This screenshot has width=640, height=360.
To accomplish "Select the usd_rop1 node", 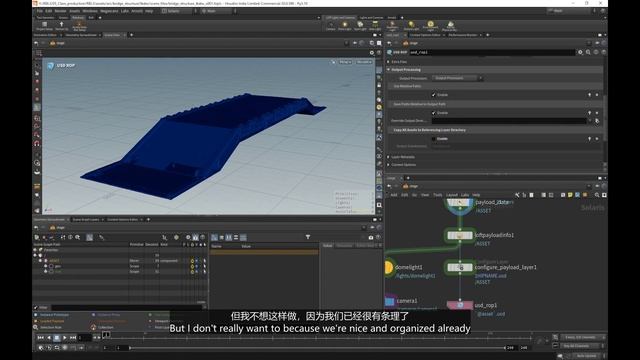I will click(460, 305).
